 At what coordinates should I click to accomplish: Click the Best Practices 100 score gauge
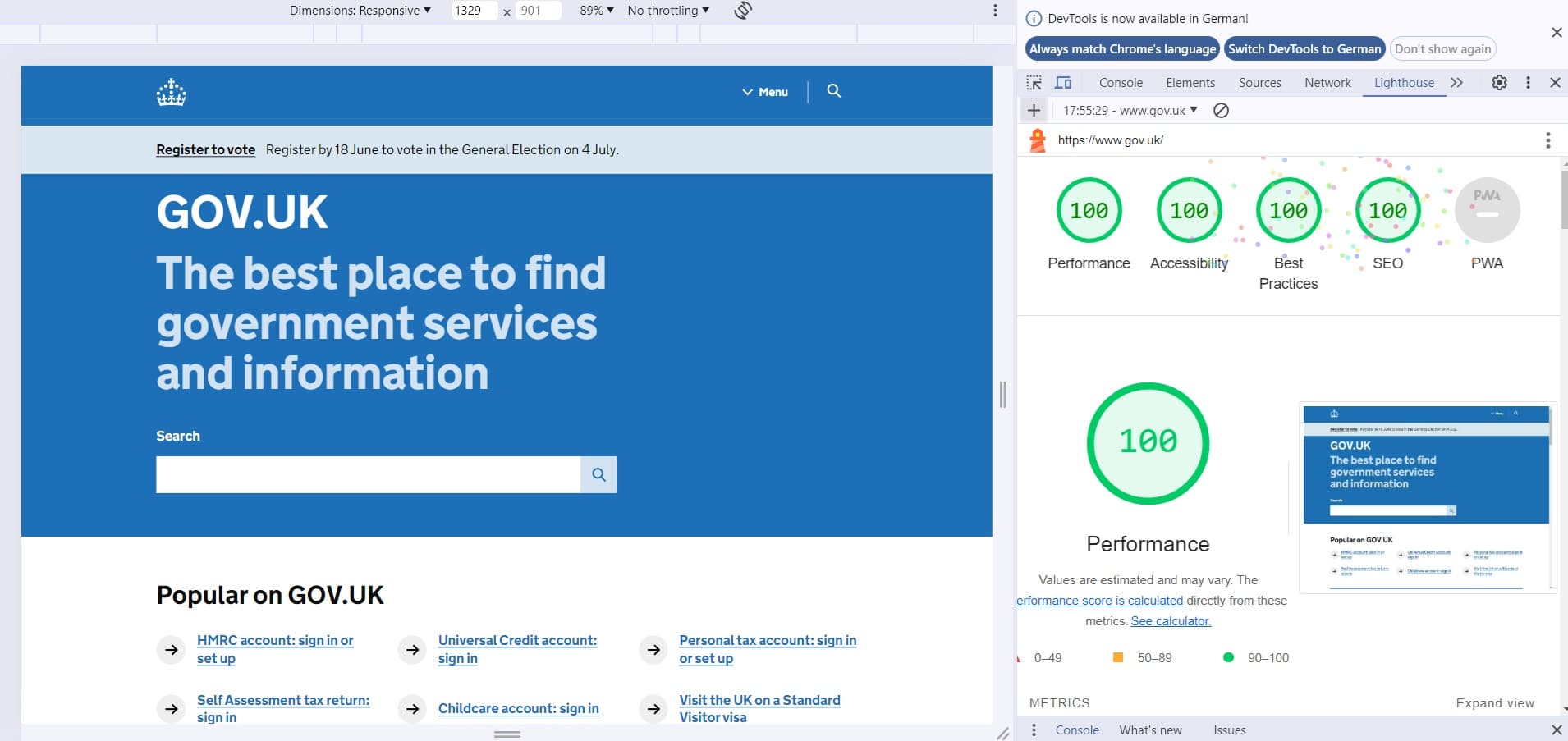click(1288, 210)
